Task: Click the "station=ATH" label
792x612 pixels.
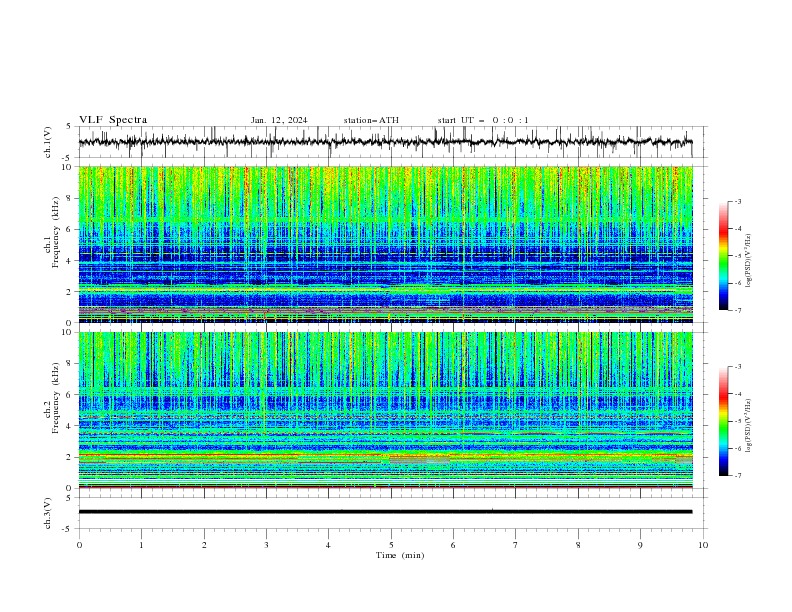Action: pyautogui.click(x=371, y=120)
